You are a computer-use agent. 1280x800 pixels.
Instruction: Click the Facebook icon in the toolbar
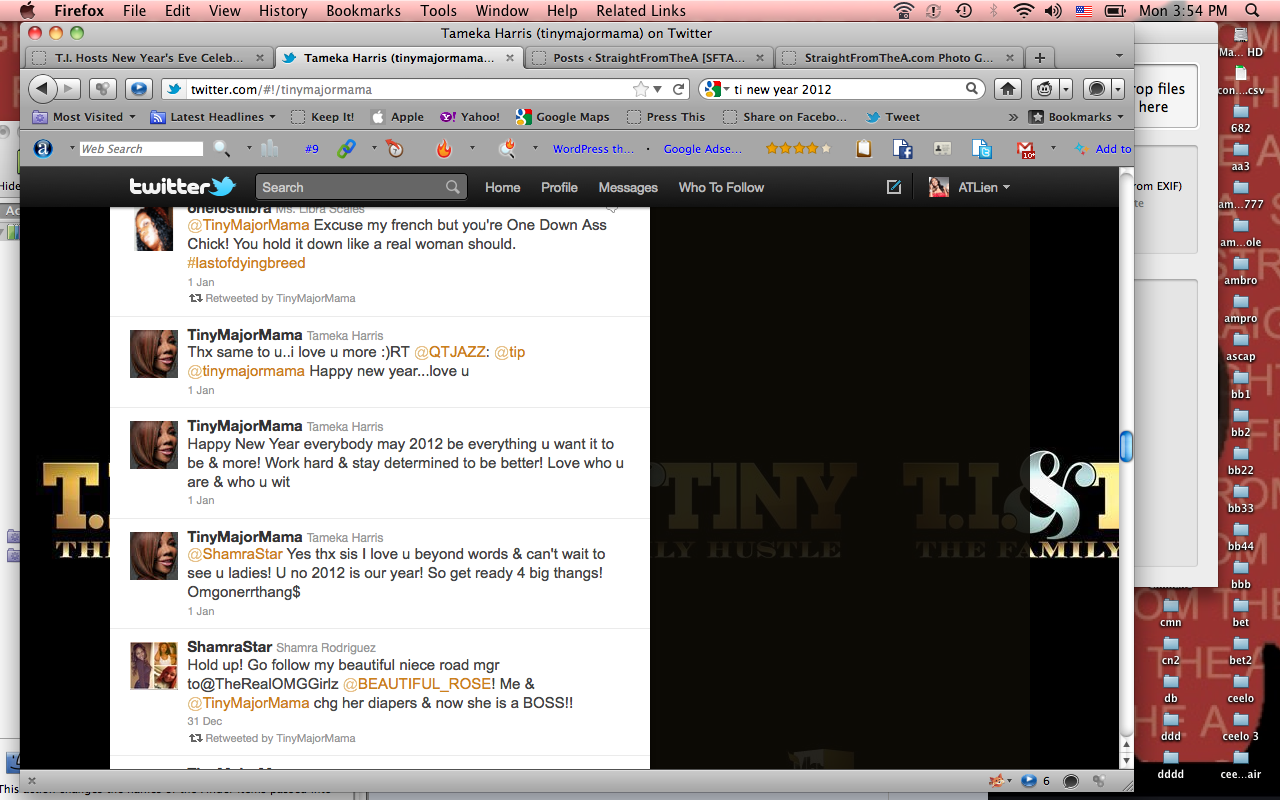coord(902,149)
